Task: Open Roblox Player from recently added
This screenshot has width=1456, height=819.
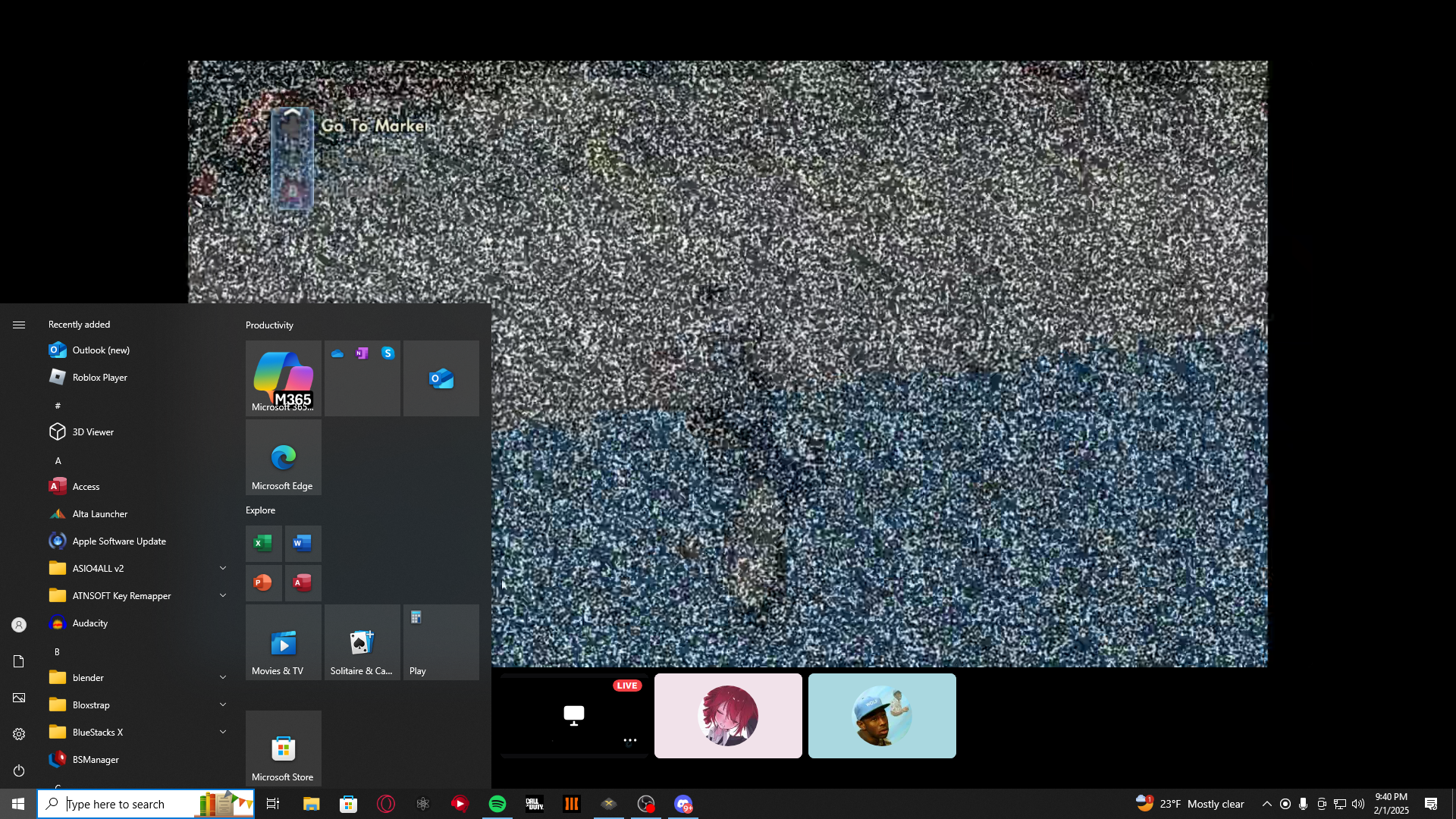Action: 99,377
